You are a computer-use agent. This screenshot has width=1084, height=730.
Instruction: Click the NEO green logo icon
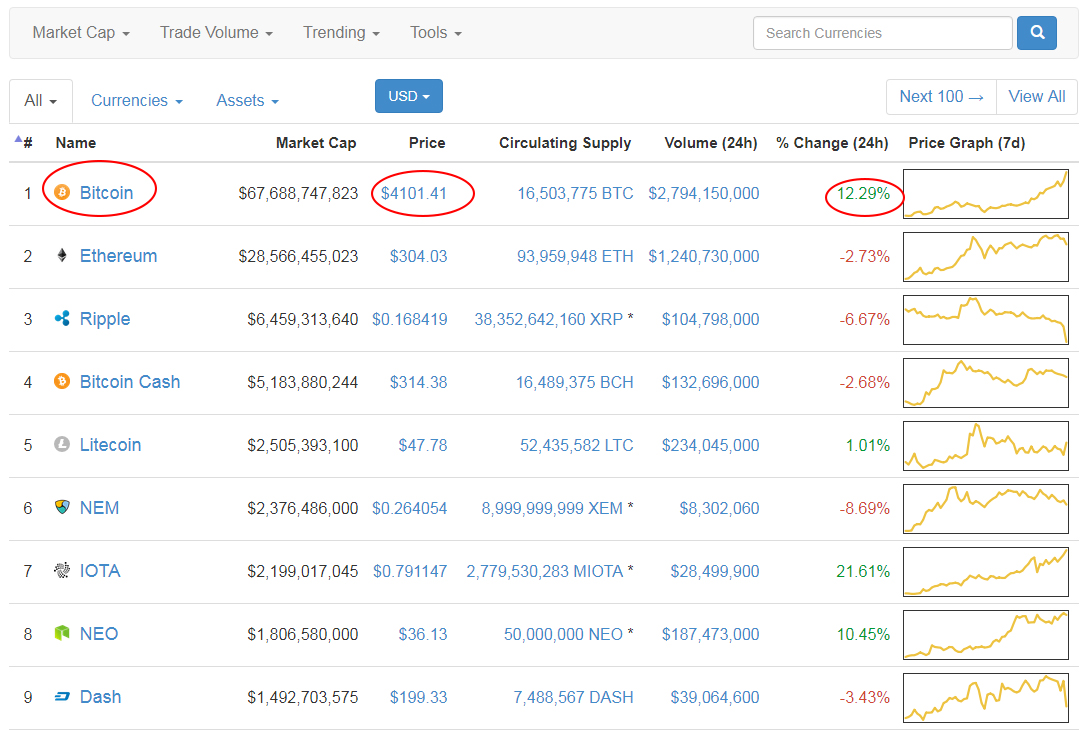(x=62, y=633)
